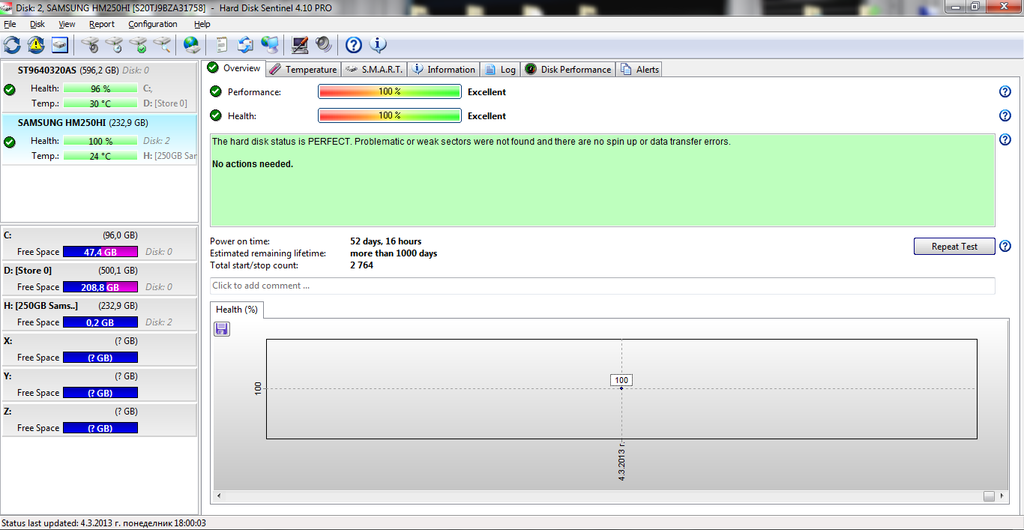Click the green check icon beside Performance label
Viewport: 1024px width, 530px height.
216,92
